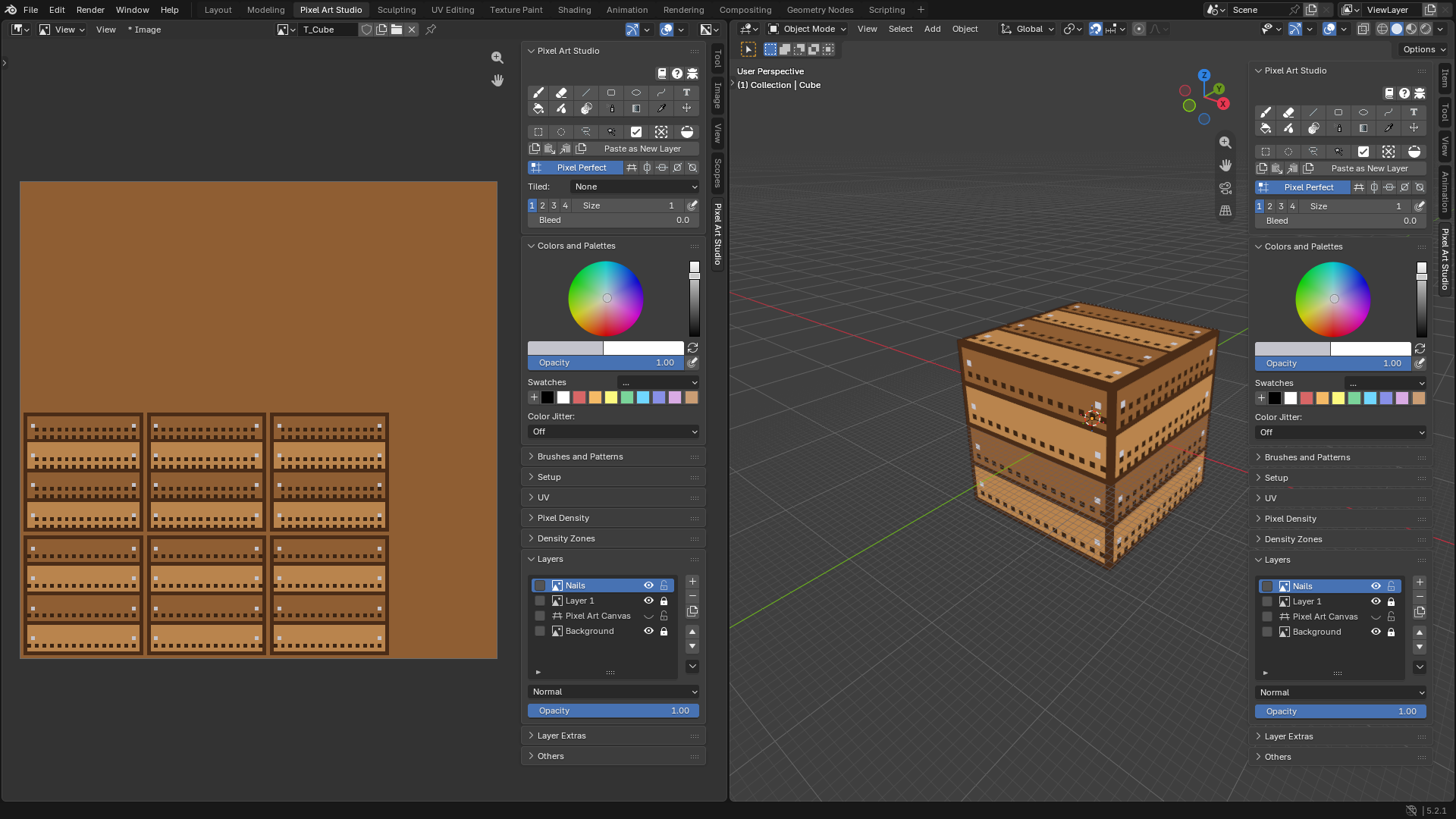Image resolution: width=1456 pixels, height=819 pixels.
Task: Switch to the Sculpting workspace tab
Action: (x=397, y=10)
